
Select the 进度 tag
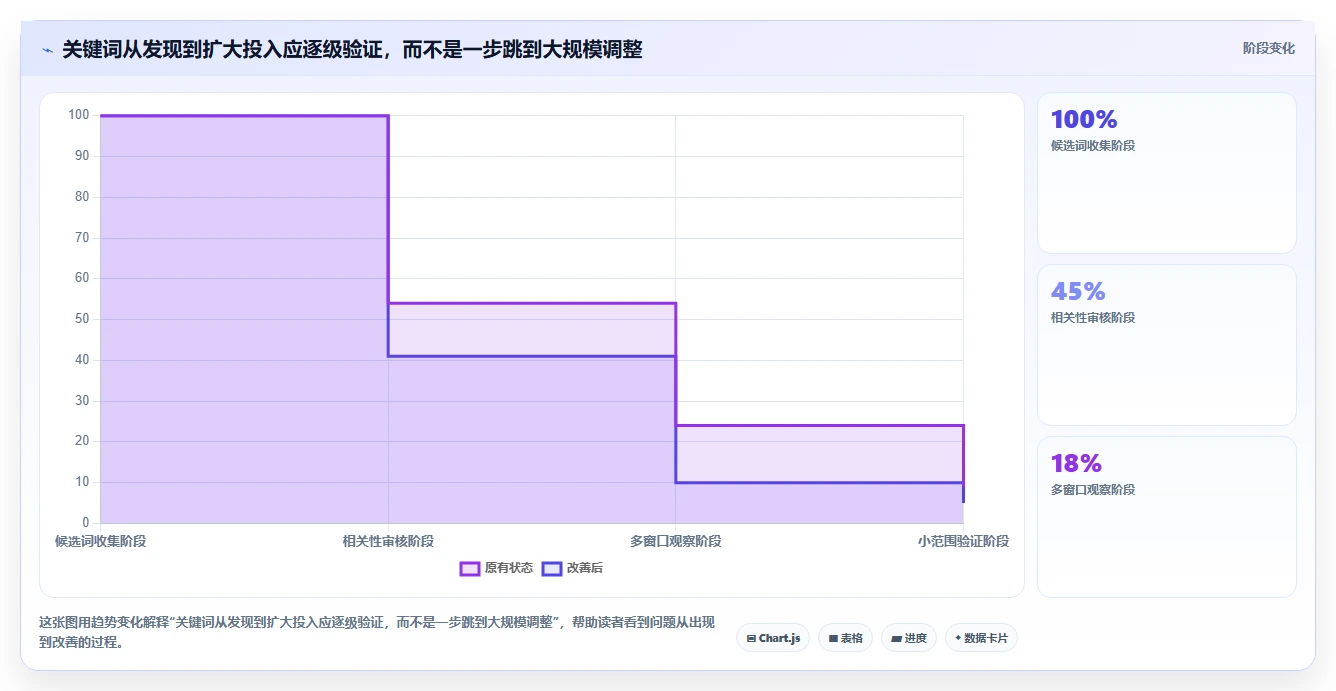[x=908, y=638]
